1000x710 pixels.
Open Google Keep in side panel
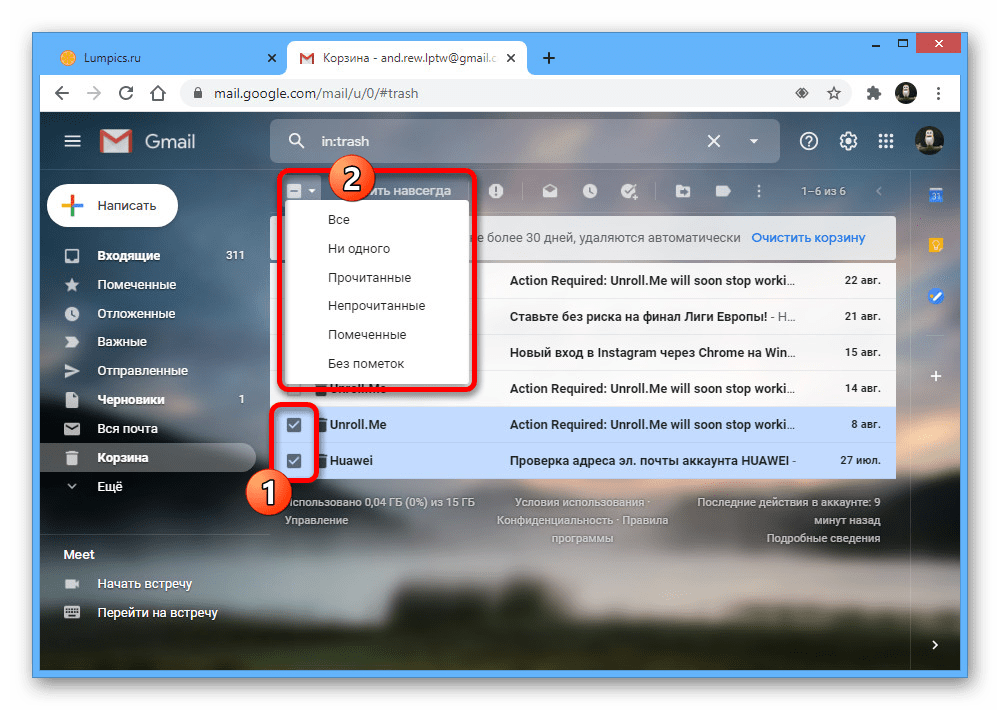[935, 245]
